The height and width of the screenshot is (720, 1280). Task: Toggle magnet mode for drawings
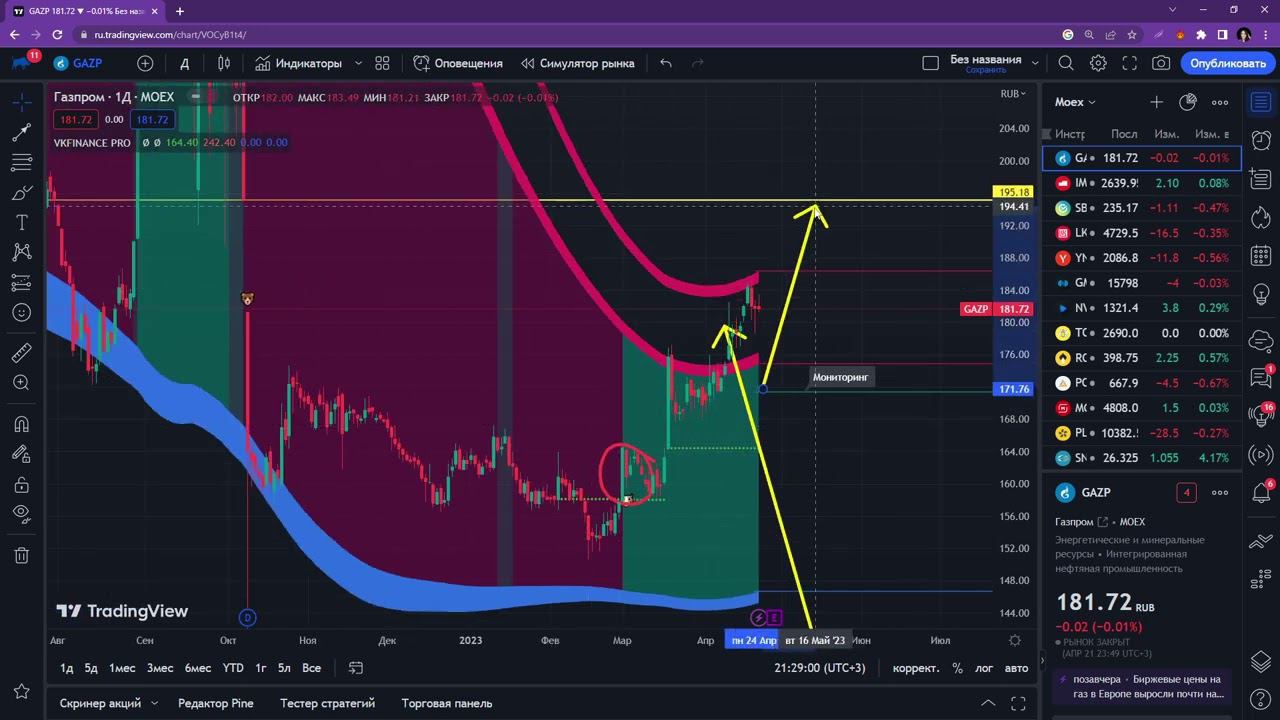point(22,424)
